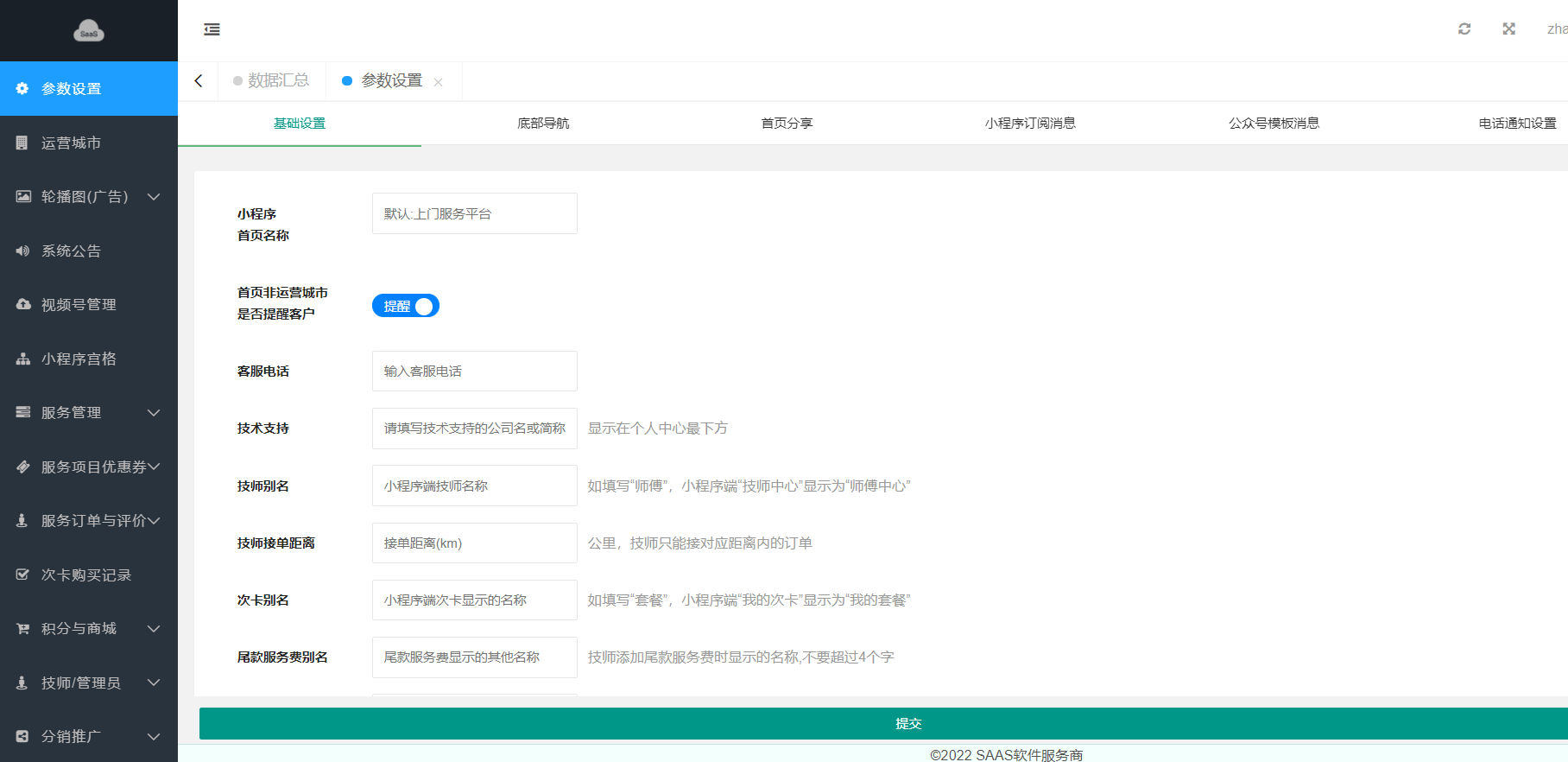The width and height of the screenshot is (1568, 762).
Task: Focus the 小程序首页名称 input field
Action: pyautogui.click(x=475, y=213)
